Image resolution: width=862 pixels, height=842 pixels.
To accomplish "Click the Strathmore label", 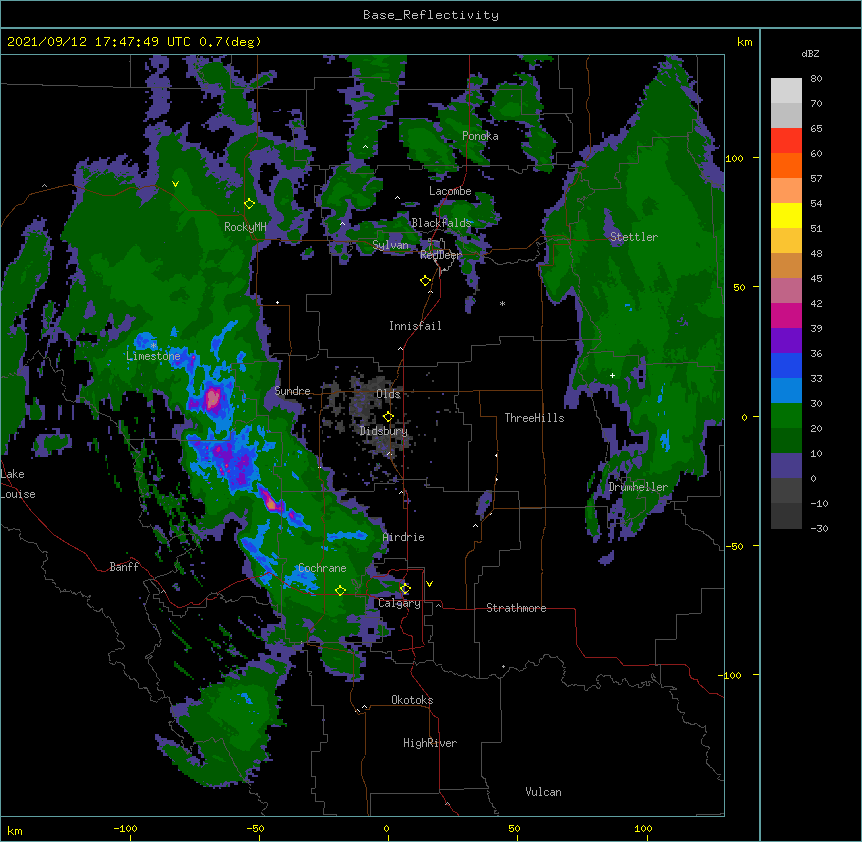I will tap(516, 608).
